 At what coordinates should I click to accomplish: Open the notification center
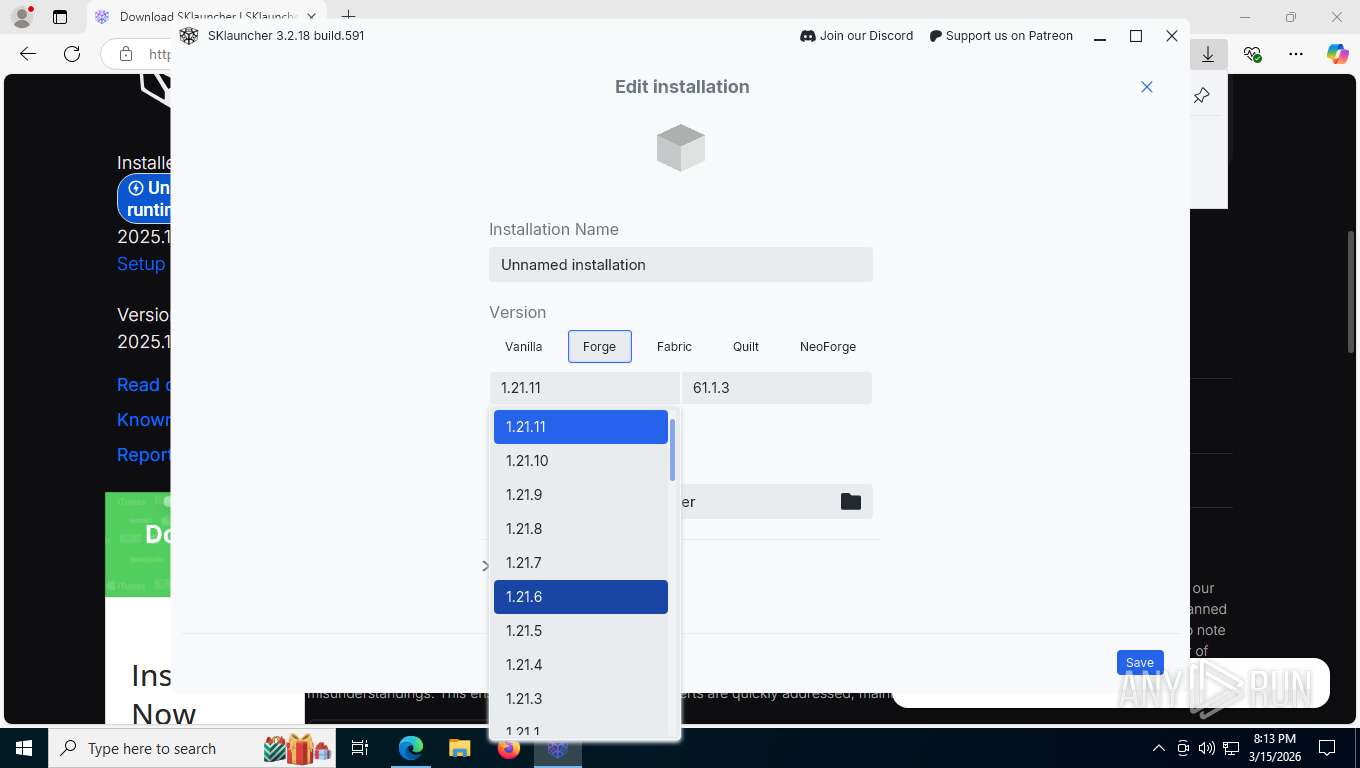[x=1327, y=748]
